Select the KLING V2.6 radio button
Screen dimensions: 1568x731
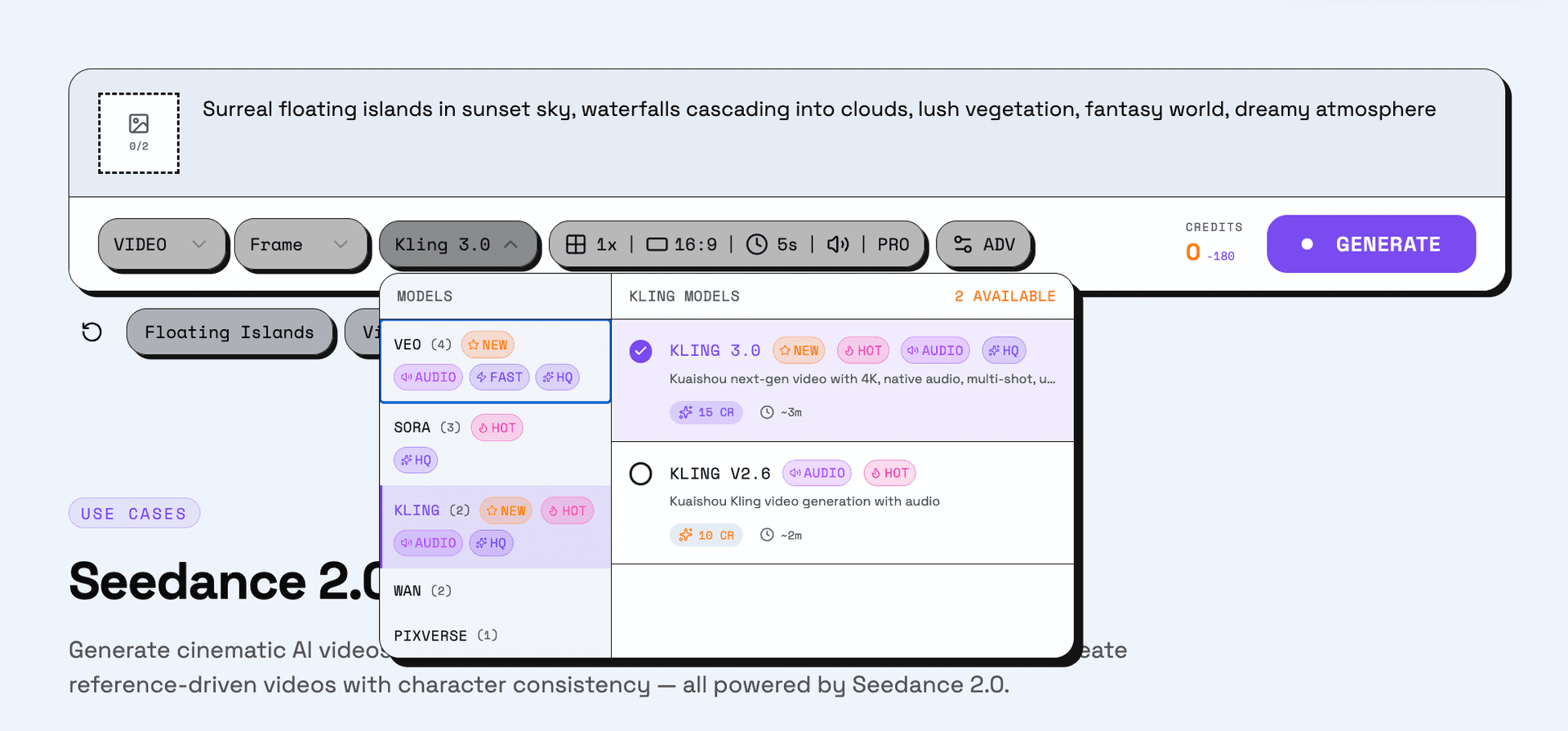[x=640, y=474]
